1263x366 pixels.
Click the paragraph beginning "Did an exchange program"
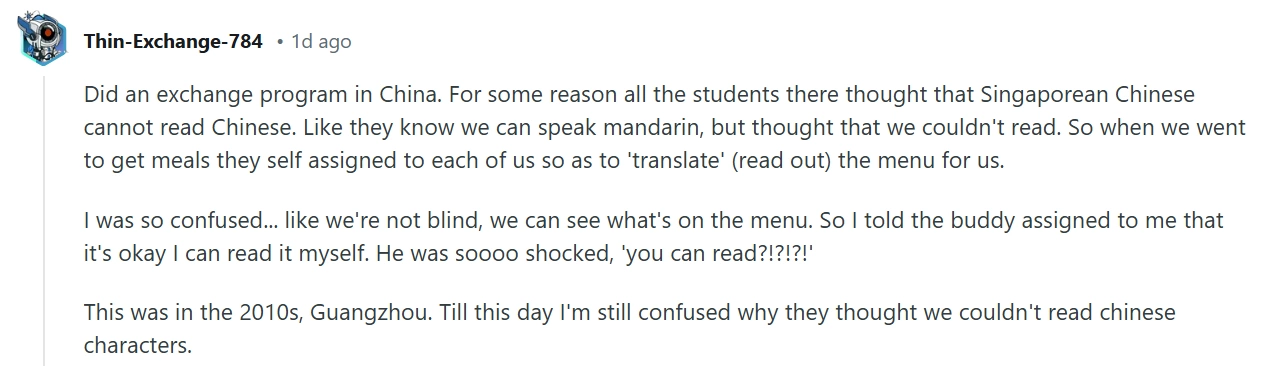(x=664, y=127)
